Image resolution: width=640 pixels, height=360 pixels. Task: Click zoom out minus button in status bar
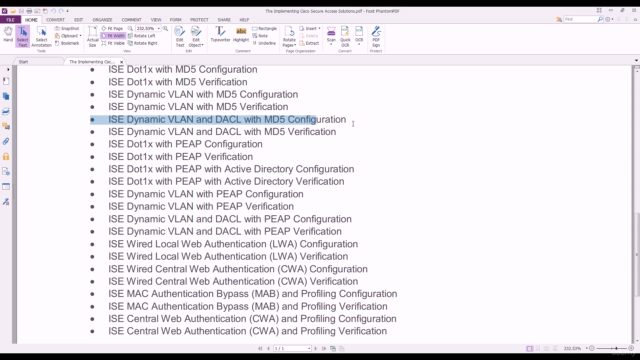point(592,349)
